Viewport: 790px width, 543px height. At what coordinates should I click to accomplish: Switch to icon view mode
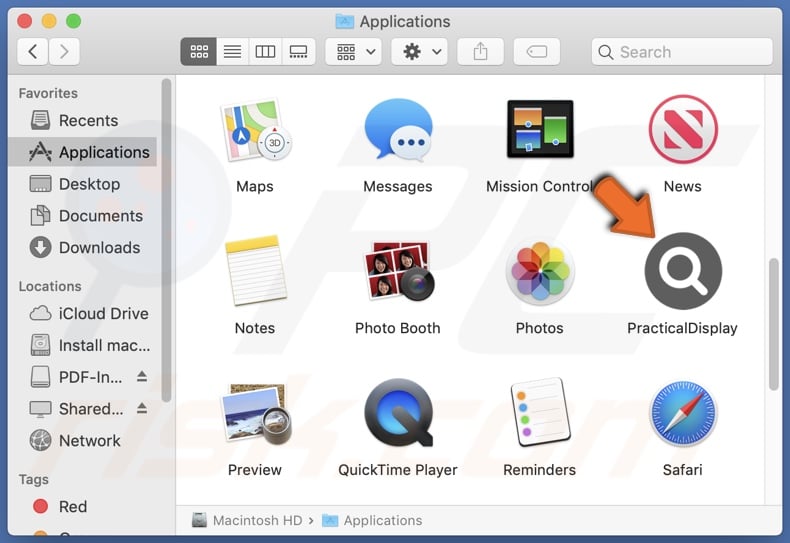tap(199, 51)
